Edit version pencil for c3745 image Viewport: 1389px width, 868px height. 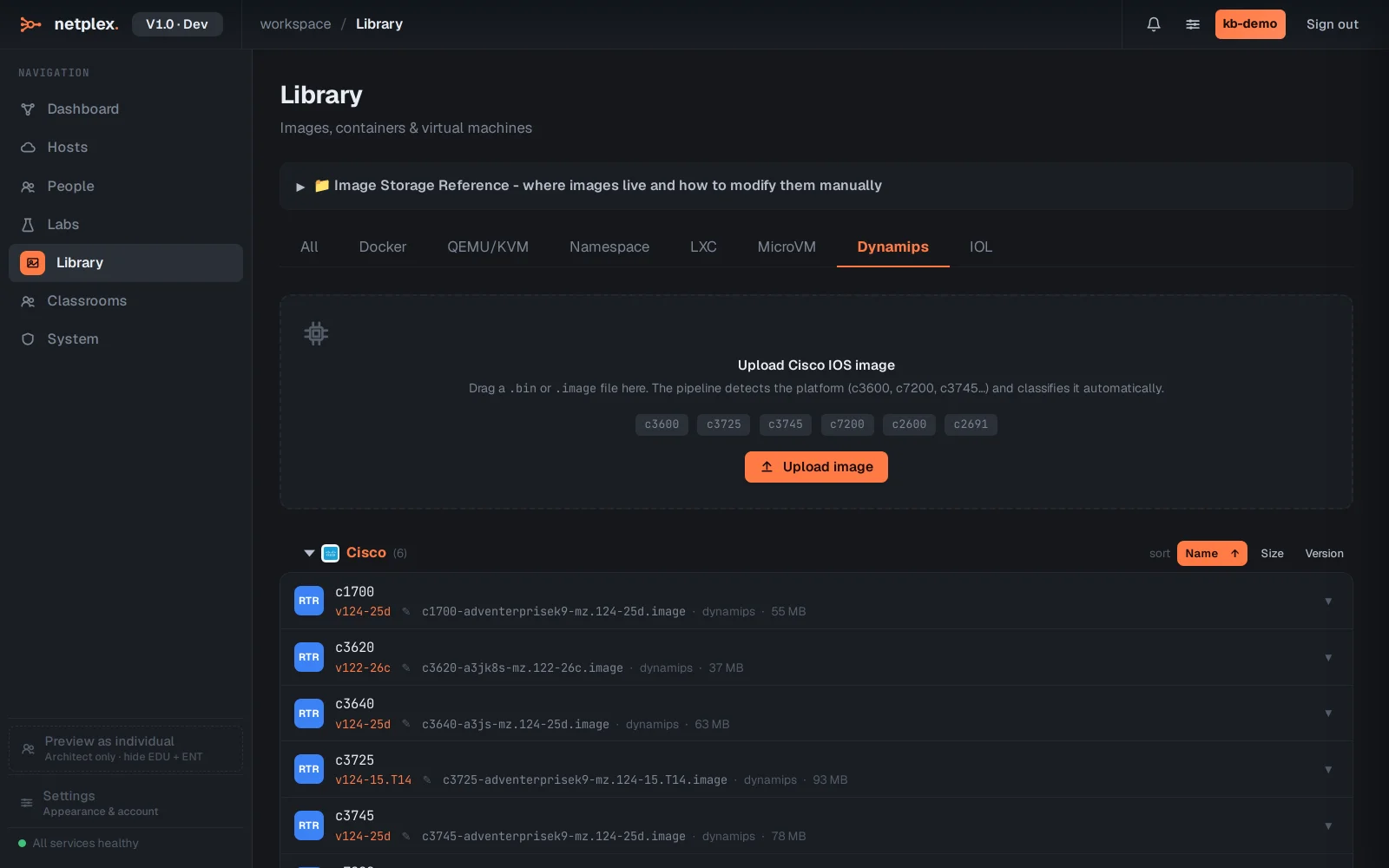(405, 836)
